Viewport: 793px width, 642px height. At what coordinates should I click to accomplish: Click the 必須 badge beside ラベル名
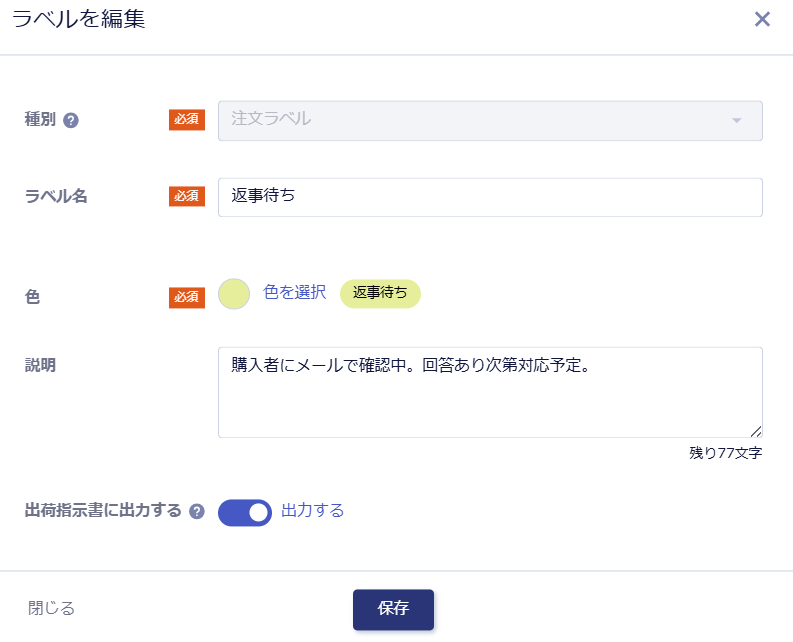(x=187, y=196)
